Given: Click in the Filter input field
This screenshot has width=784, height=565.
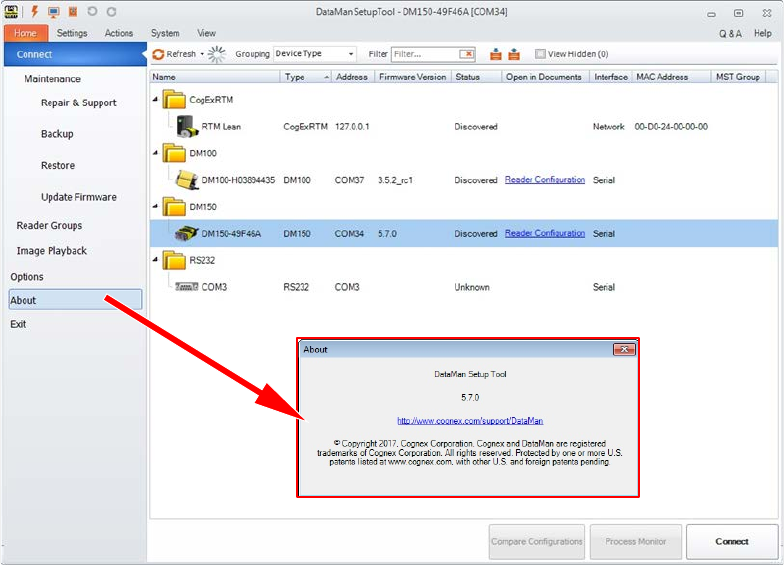Looking at the screenshot, I should (426, 54).
